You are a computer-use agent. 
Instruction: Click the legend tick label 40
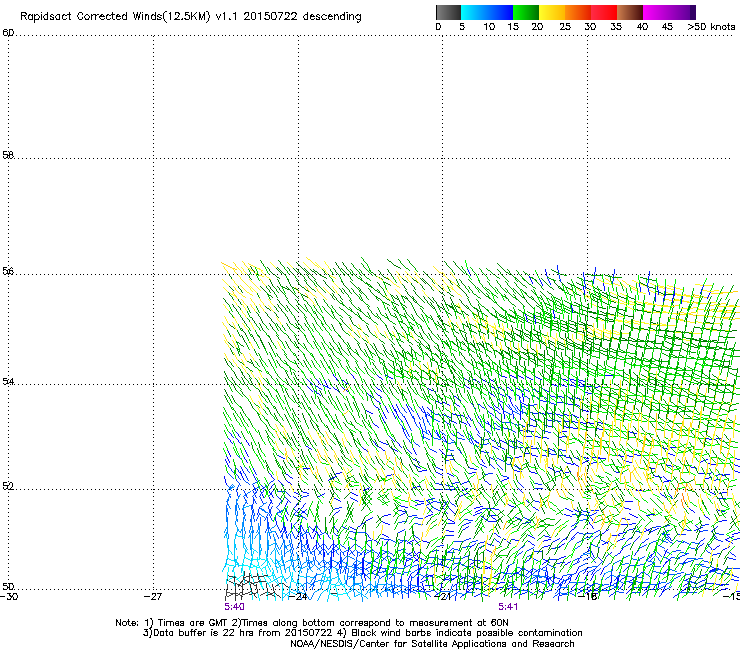coord(642,27)
